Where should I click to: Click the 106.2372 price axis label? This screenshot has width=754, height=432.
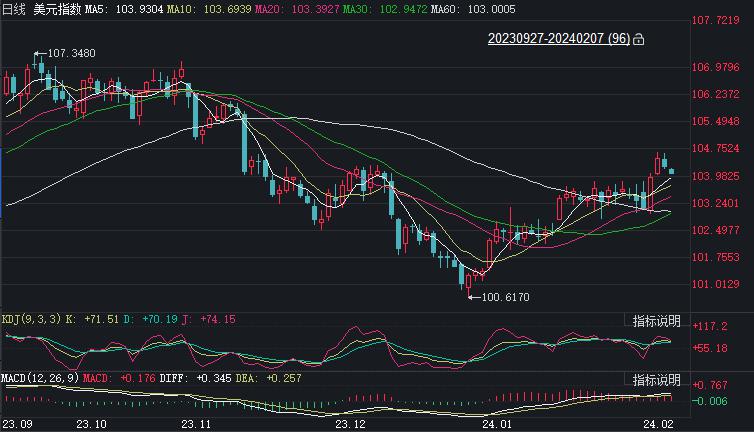tap(716, 94)
